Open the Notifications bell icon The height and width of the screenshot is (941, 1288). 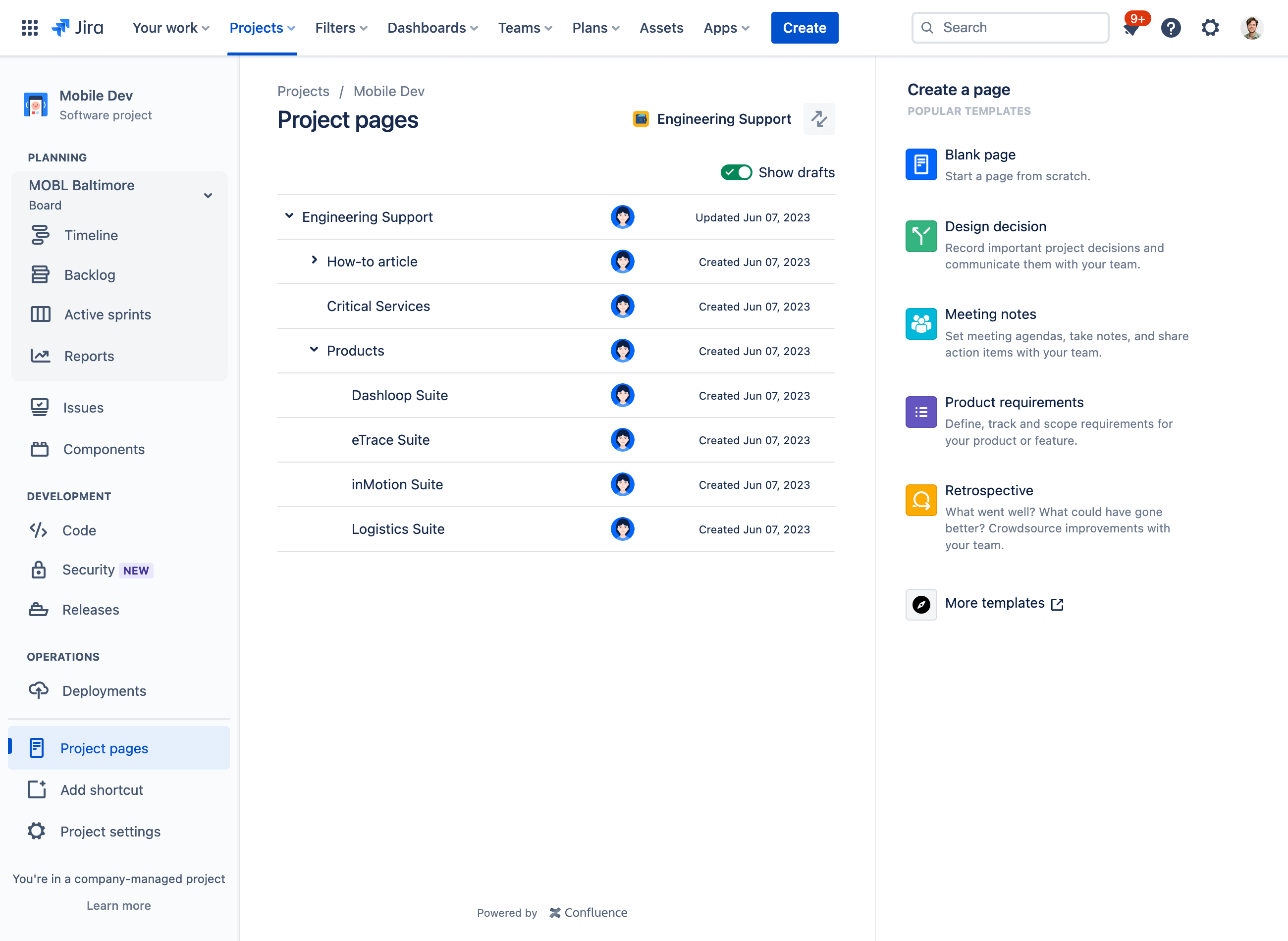pyautogui.click(x=1131, y=27)
